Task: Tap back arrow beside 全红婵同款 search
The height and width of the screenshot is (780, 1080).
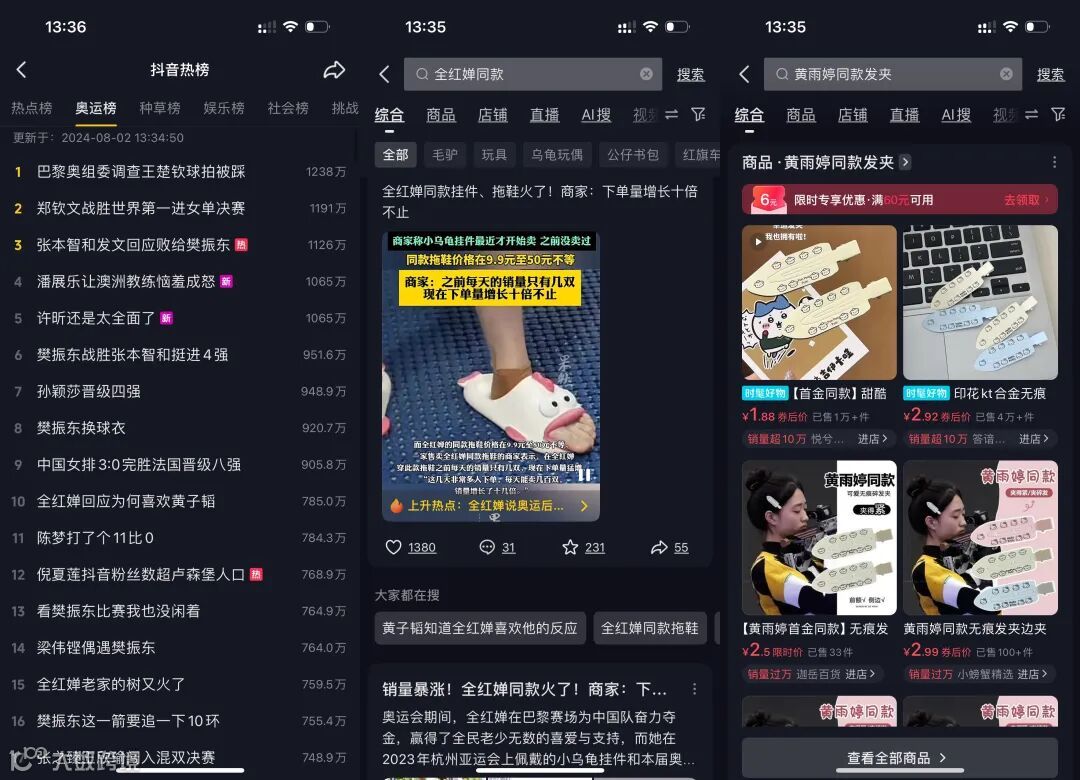Action: 384,74
